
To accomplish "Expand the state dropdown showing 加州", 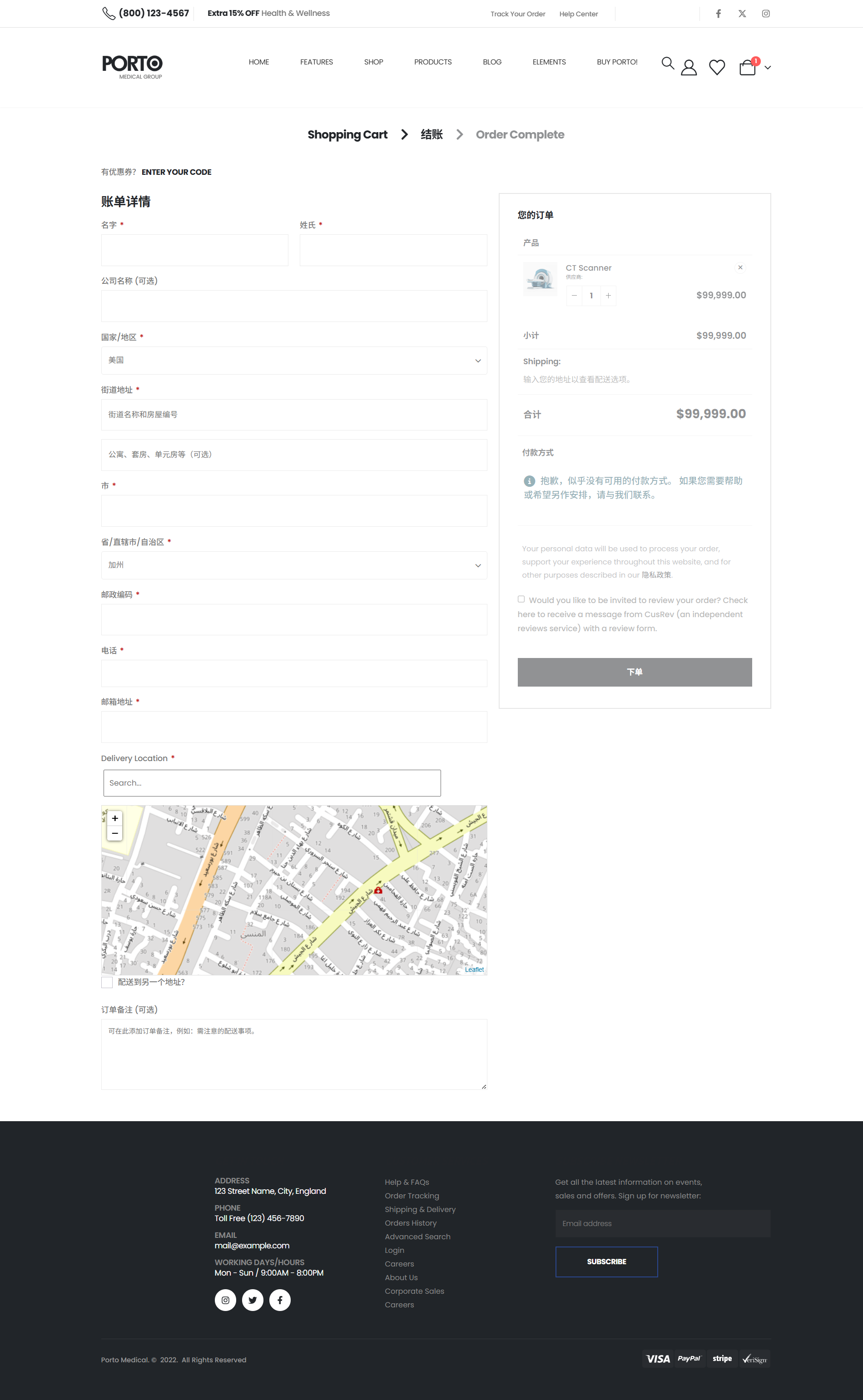I will pos(294,565).
